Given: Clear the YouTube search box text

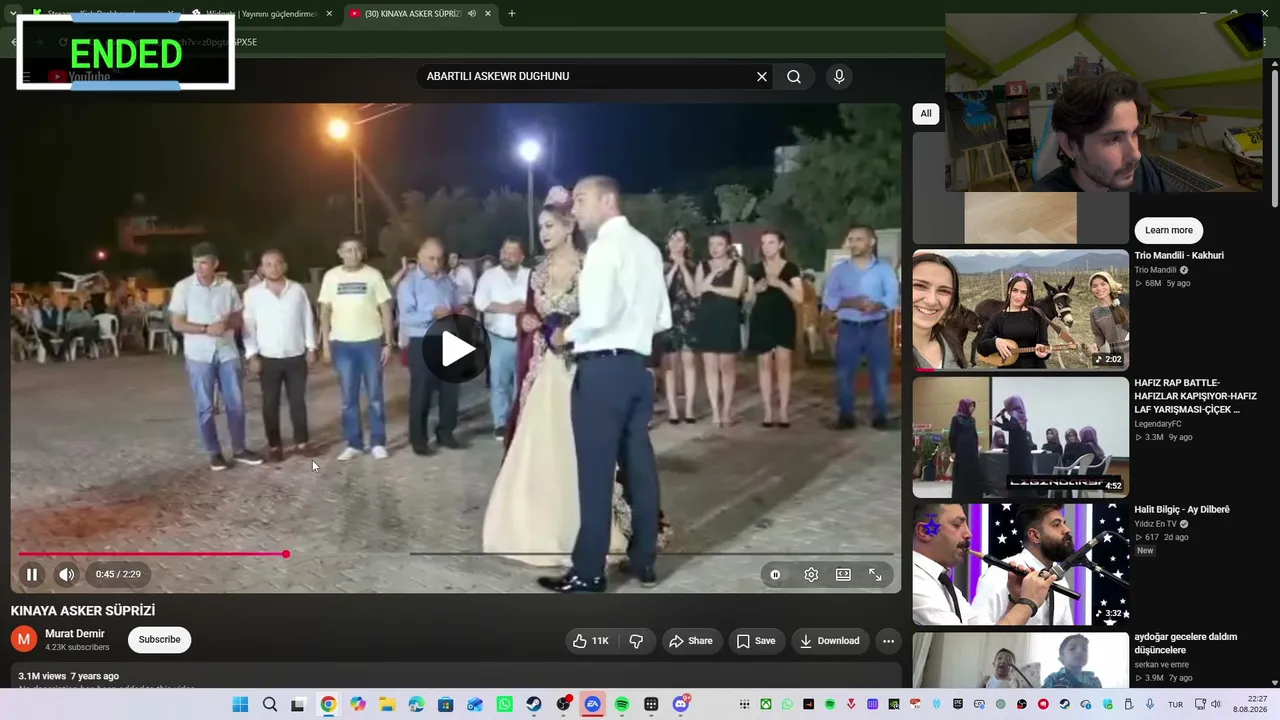Looking at the screenshot, I should 762,77.
